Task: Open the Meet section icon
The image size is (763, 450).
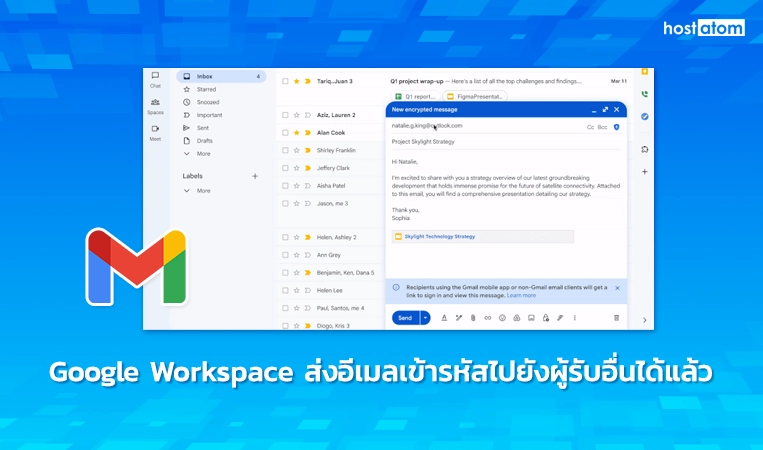Action: 155,129
